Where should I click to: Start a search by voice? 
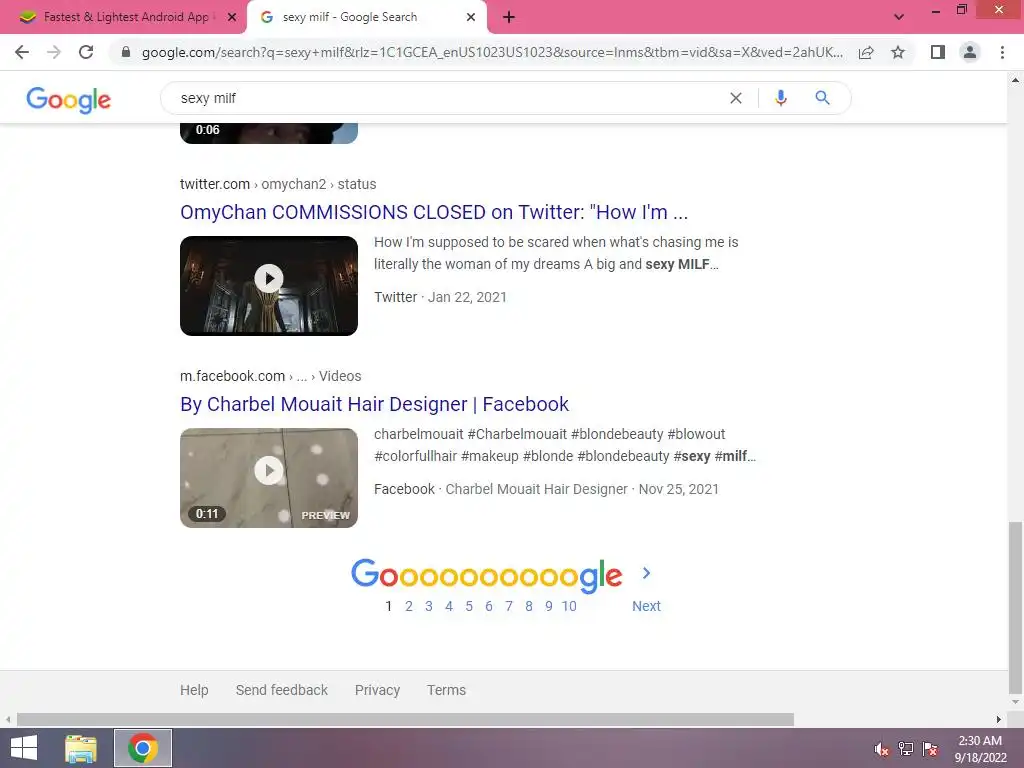tap(780, 98)
